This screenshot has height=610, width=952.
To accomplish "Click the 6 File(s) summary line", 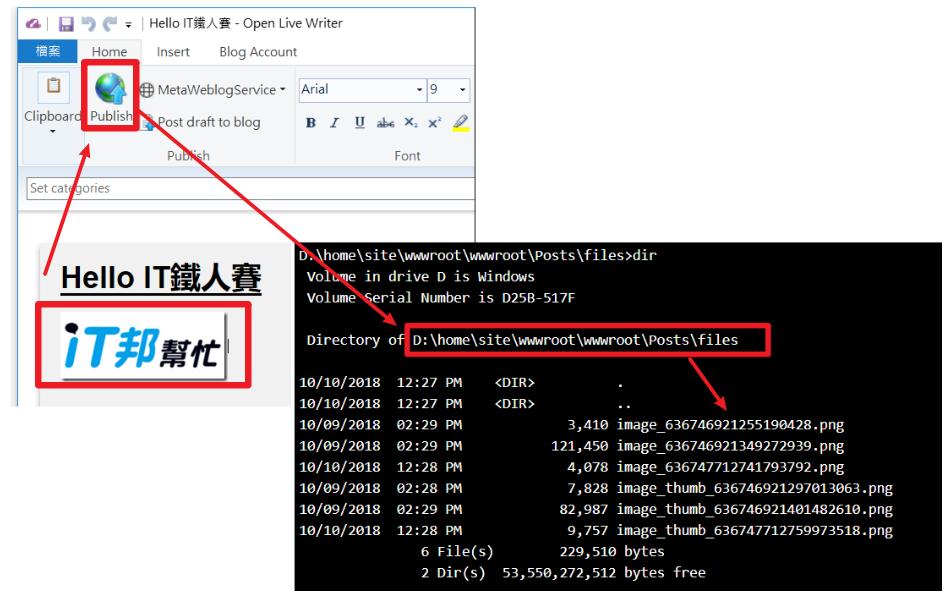I will 543,552.
